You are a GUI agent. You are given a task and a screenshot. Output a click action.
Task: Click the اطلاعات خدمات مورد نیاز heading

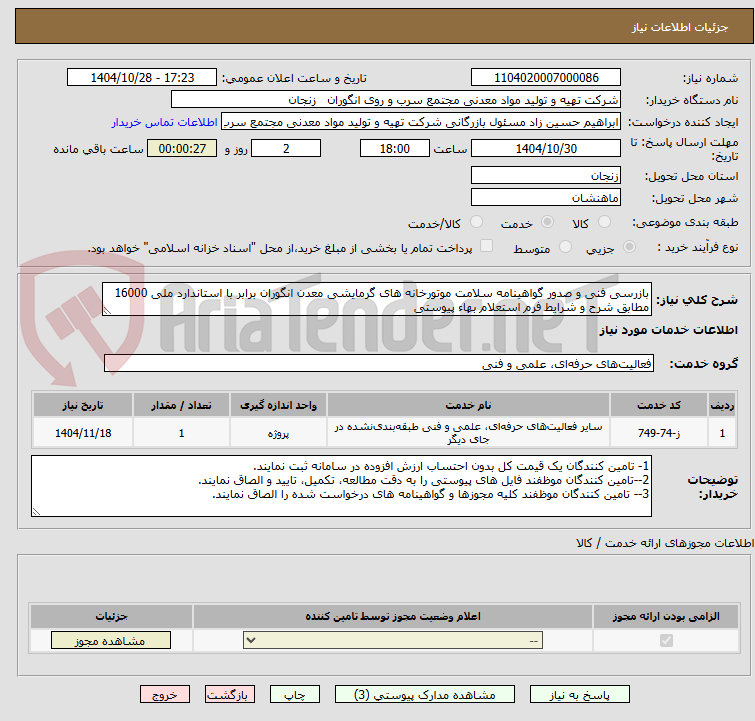pos(668,330)
